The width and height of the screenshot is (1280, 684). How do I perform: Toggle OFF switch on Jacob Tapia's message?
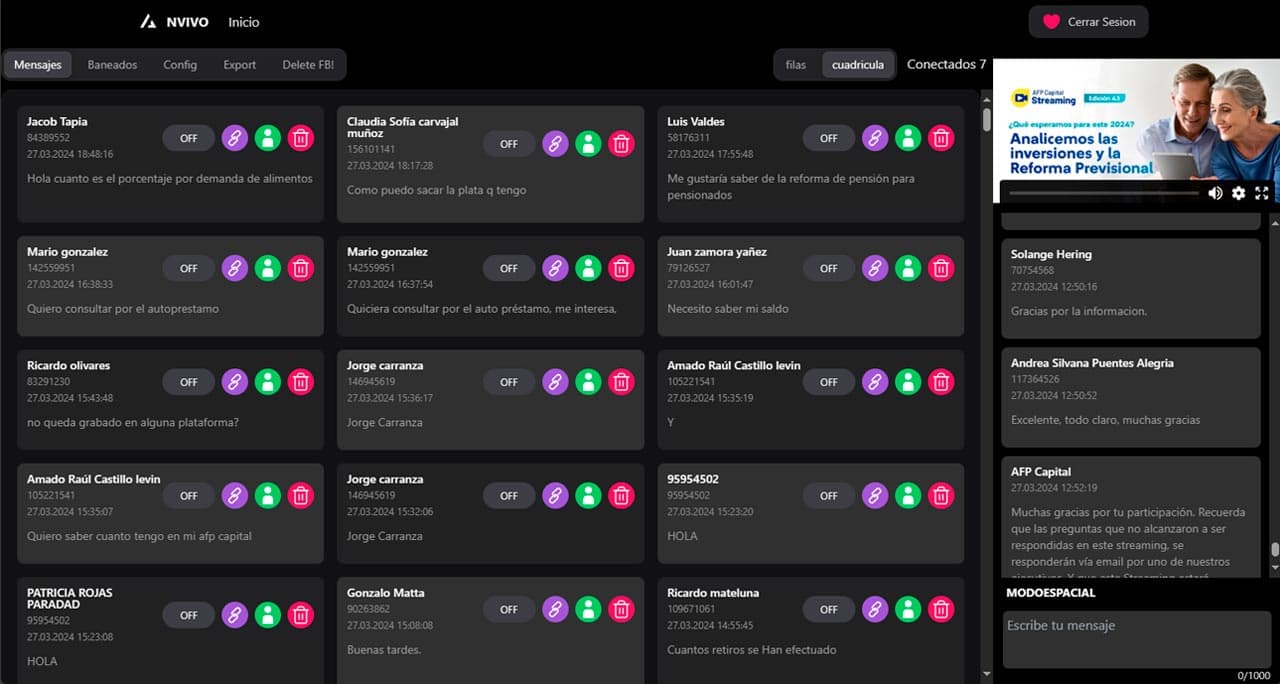[x=189, y=138]
